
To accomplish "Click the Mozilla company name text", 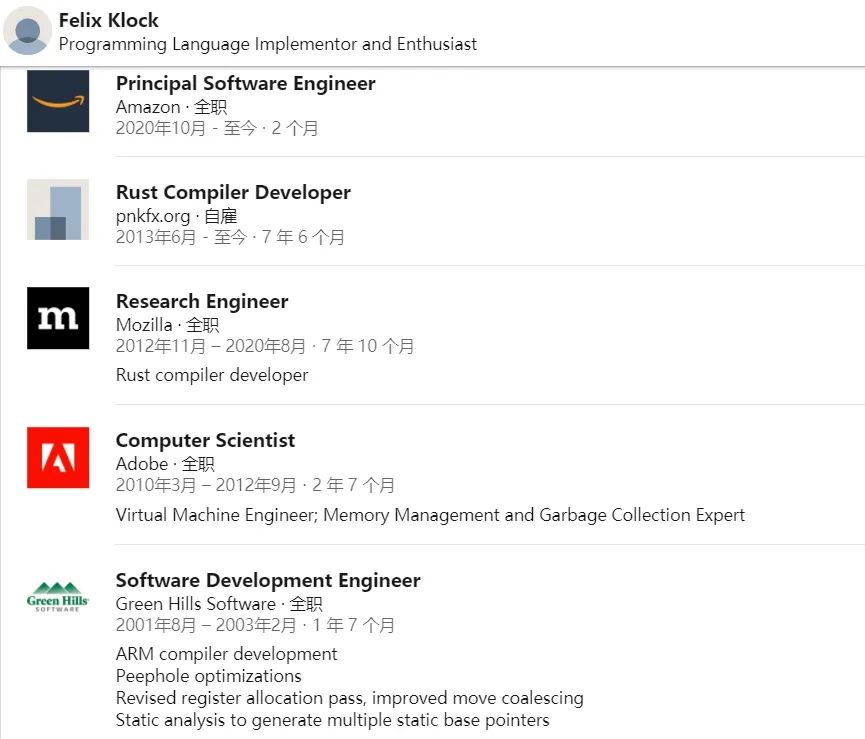I will tap(144, 325).
